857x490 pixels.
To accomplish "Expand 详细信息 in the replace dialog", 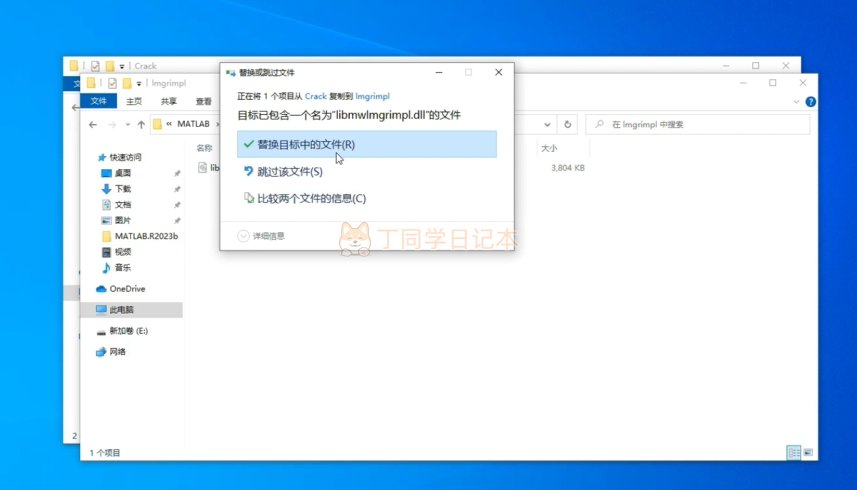I will [x=262, y=236].
